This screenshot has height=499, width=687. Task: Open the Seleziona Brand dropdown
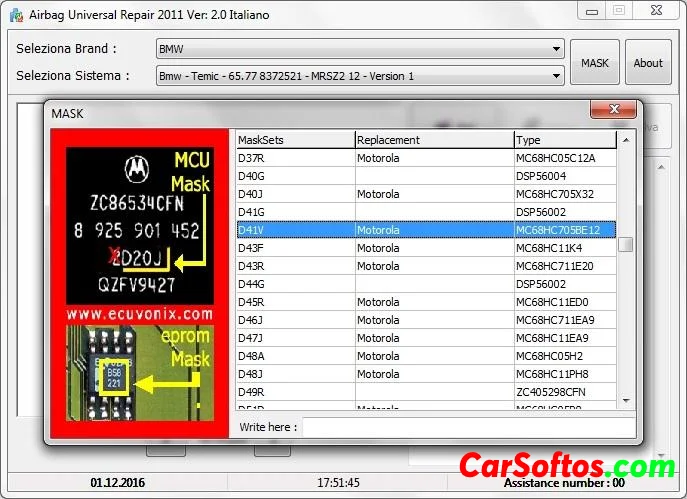click(x=360, y=49)
